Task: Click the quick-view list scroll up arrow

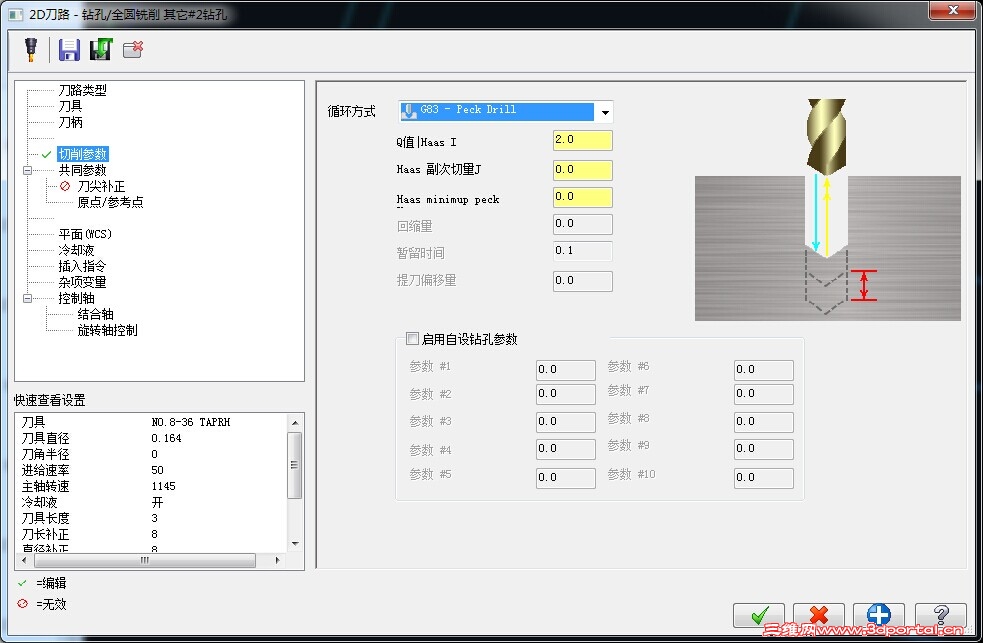Action: click(x=295, y=423)
